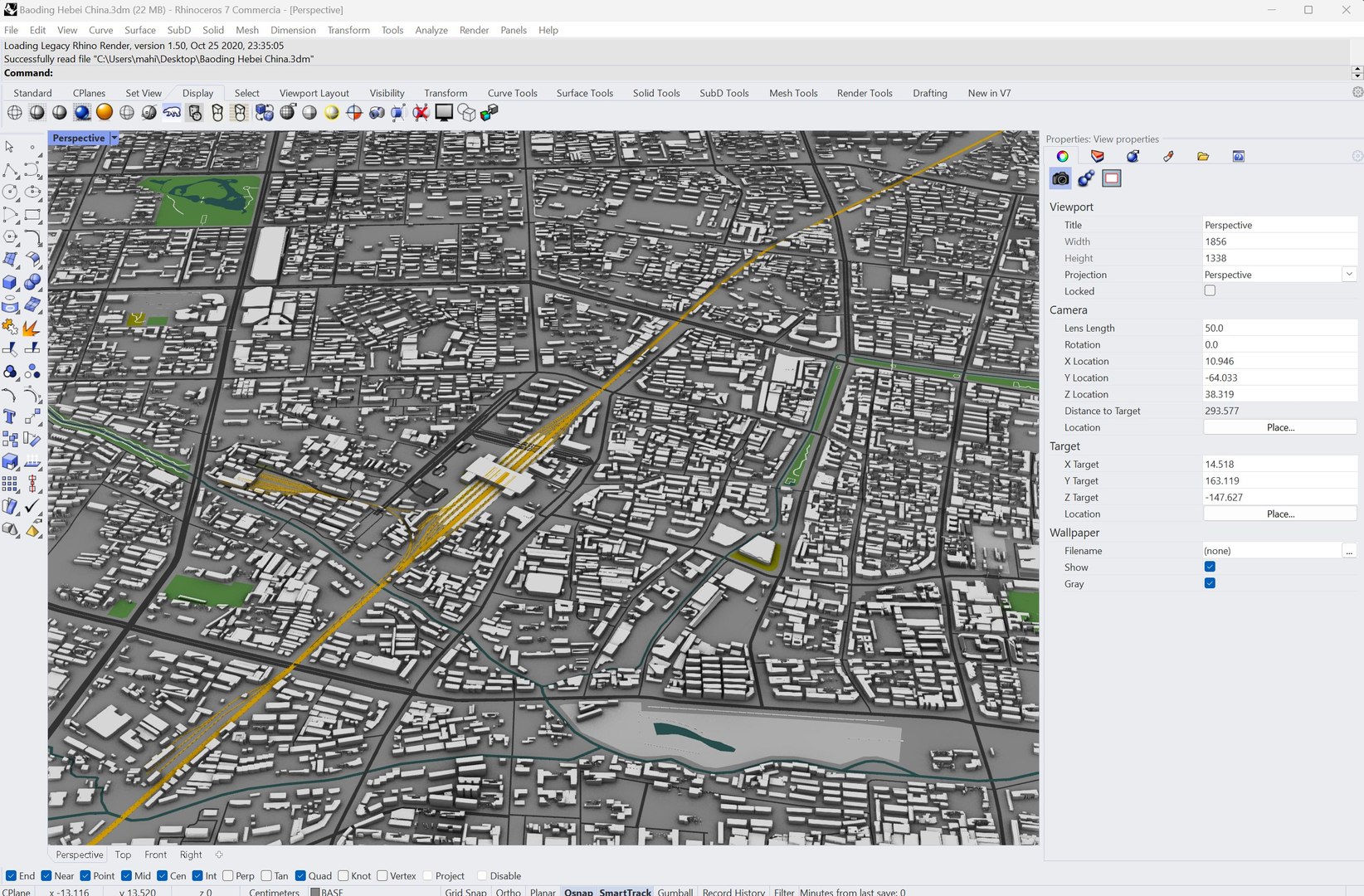Open the Analyze menu
This screenshot has width=1364, height=896.
pyautogui.click(x=431, y=30)
